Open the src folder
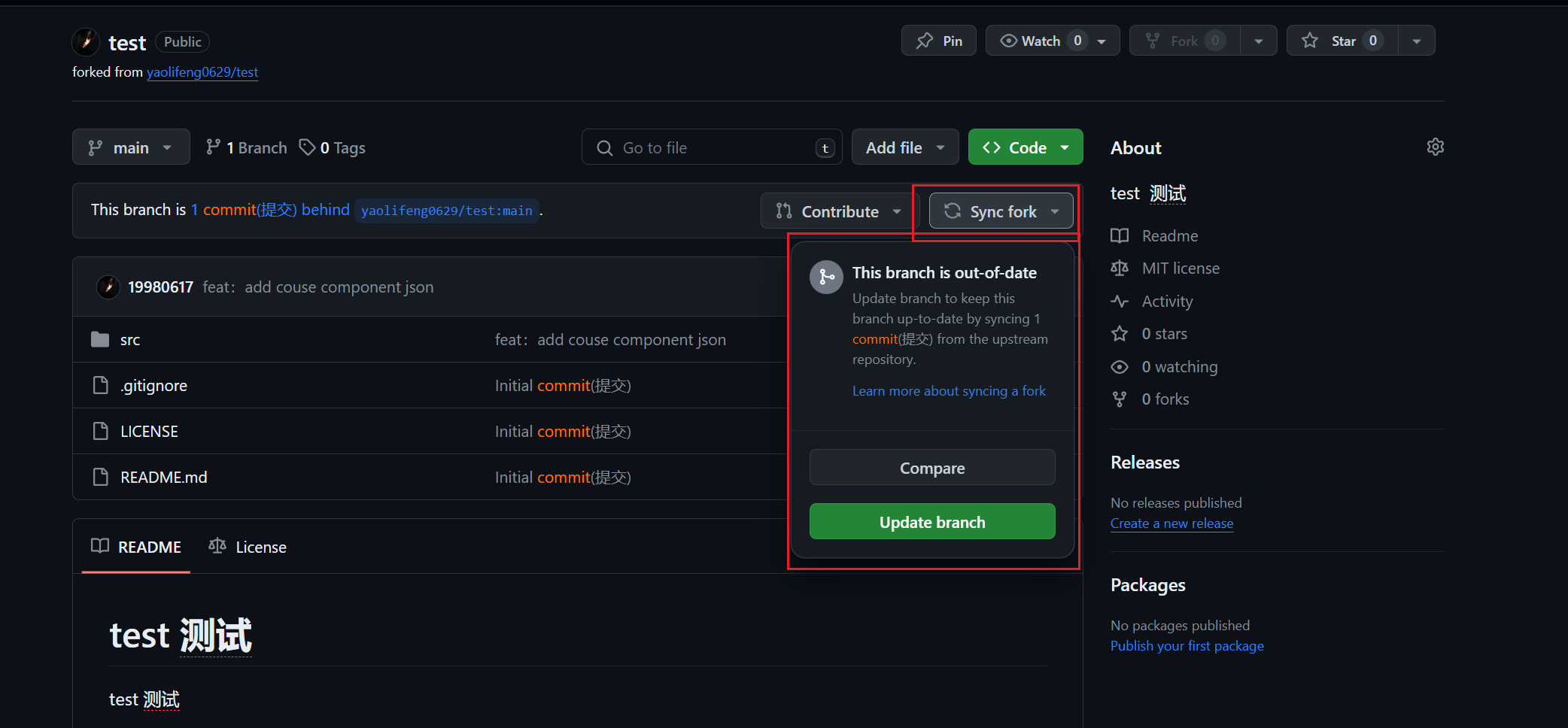 click(130, 340)
